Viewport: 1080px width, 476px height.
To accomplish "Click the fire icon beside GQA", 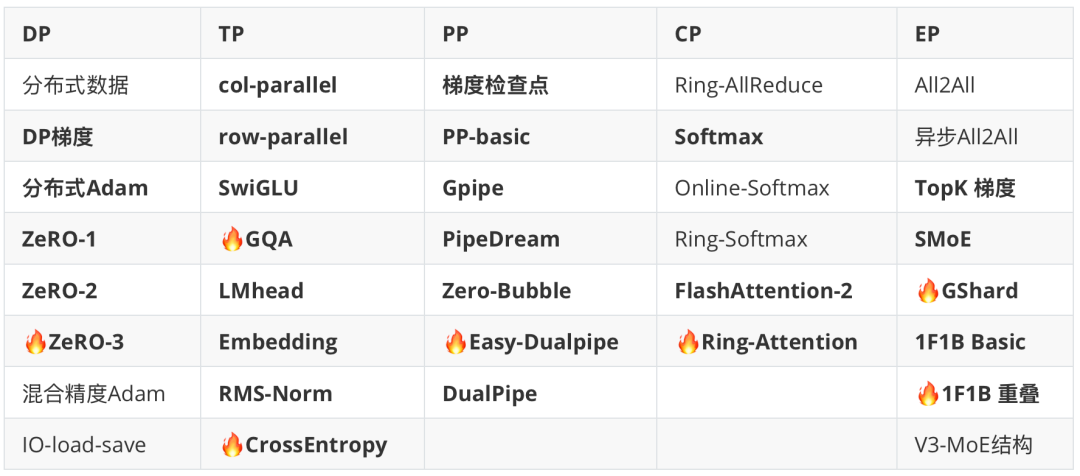I will pos(231,240).
